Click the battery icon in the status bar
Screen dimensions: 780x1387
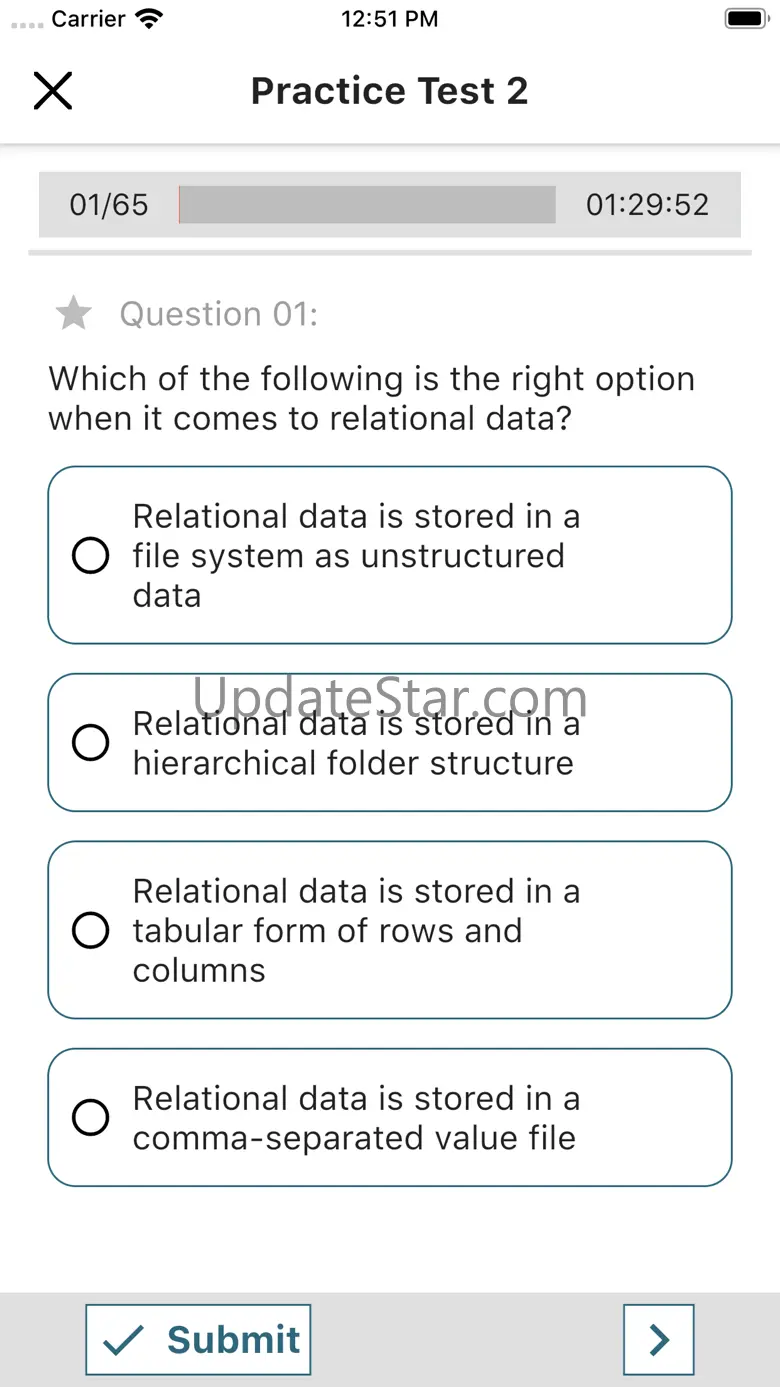(x=745, y=19)
